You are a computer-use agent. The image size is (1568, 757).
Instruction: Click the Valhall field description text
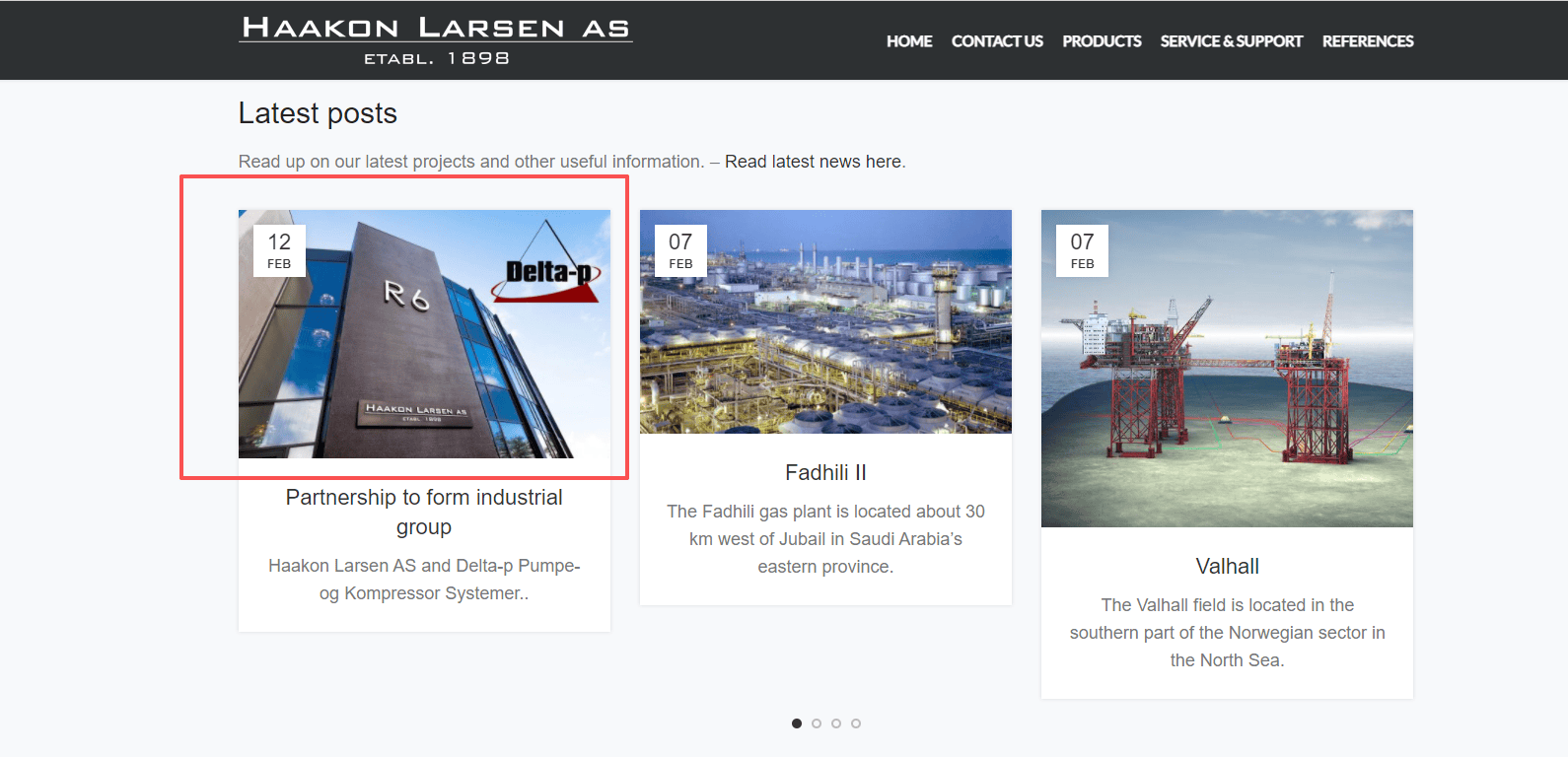1227,633
